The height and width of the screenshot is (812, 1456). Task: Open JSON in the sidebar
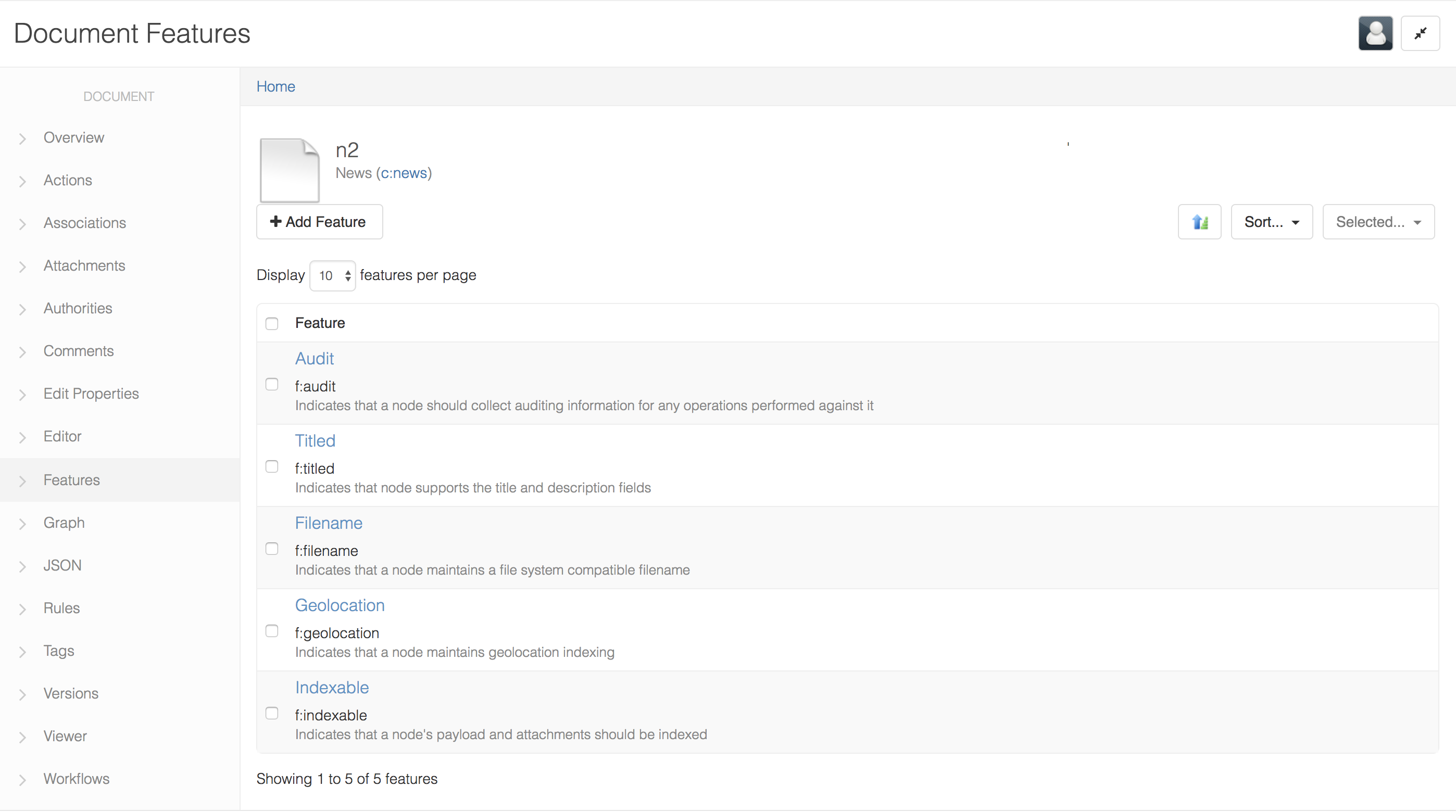(x=62, y=565)
